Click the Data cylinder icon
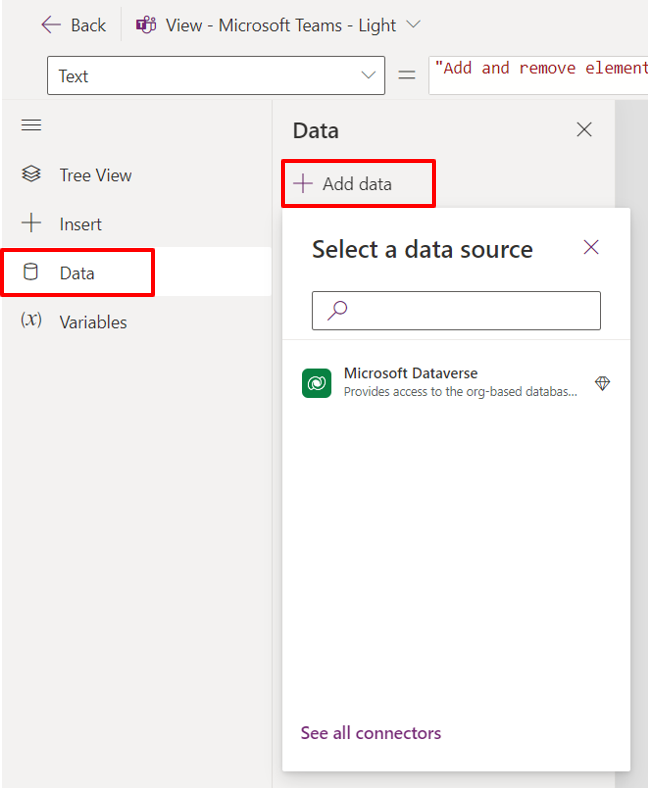Screen dimensions: 648x788 click(x=31, y=272)
